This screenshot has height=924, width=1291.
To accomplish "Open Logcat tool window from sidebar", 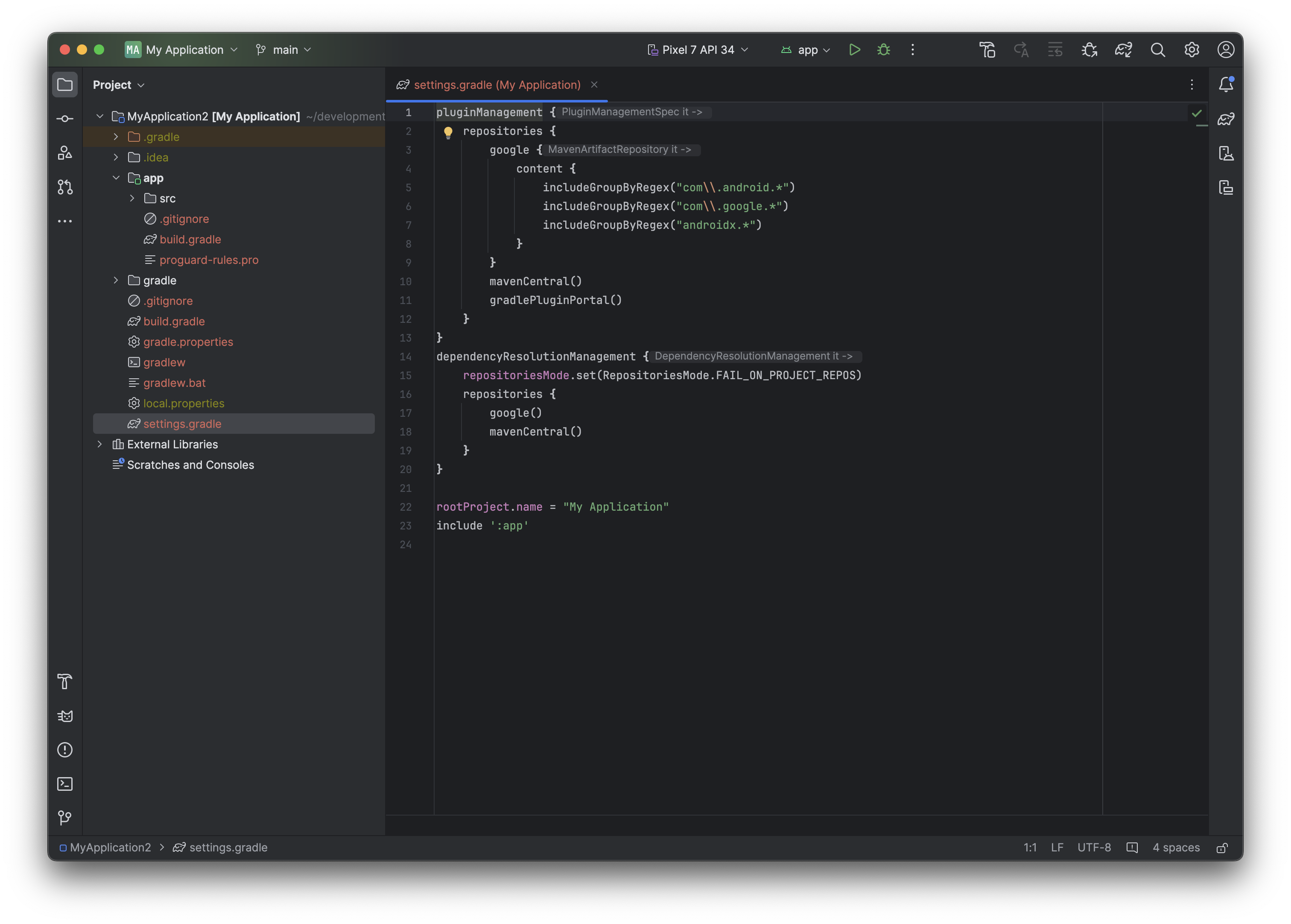I will 65,716.
